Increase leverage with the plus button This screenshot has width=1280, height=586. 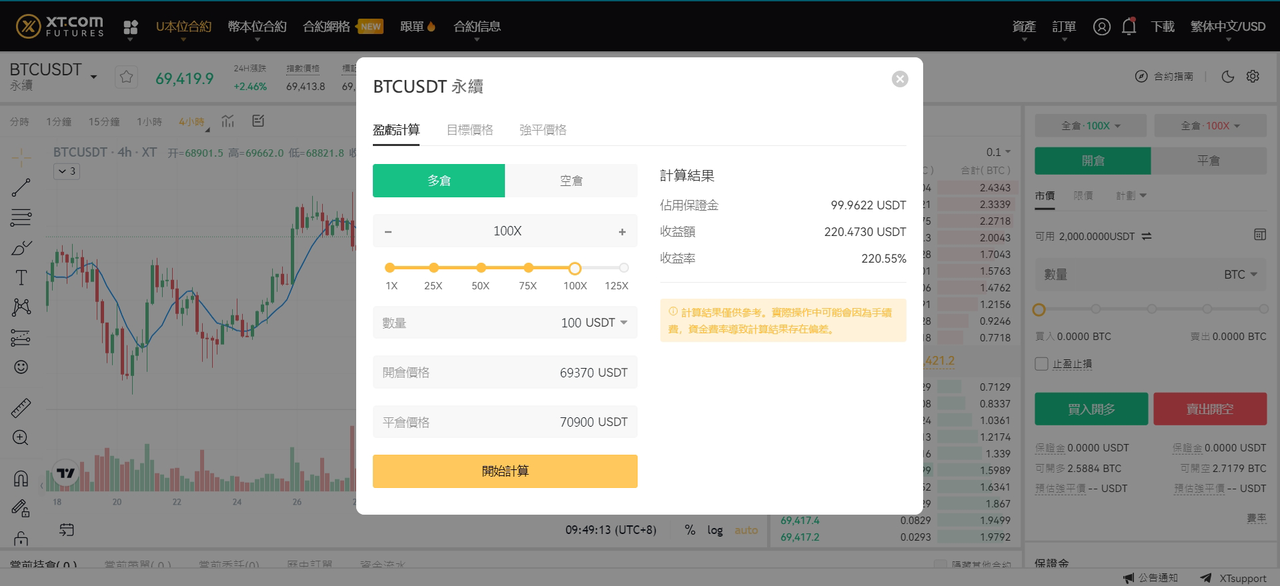point(622,231)
